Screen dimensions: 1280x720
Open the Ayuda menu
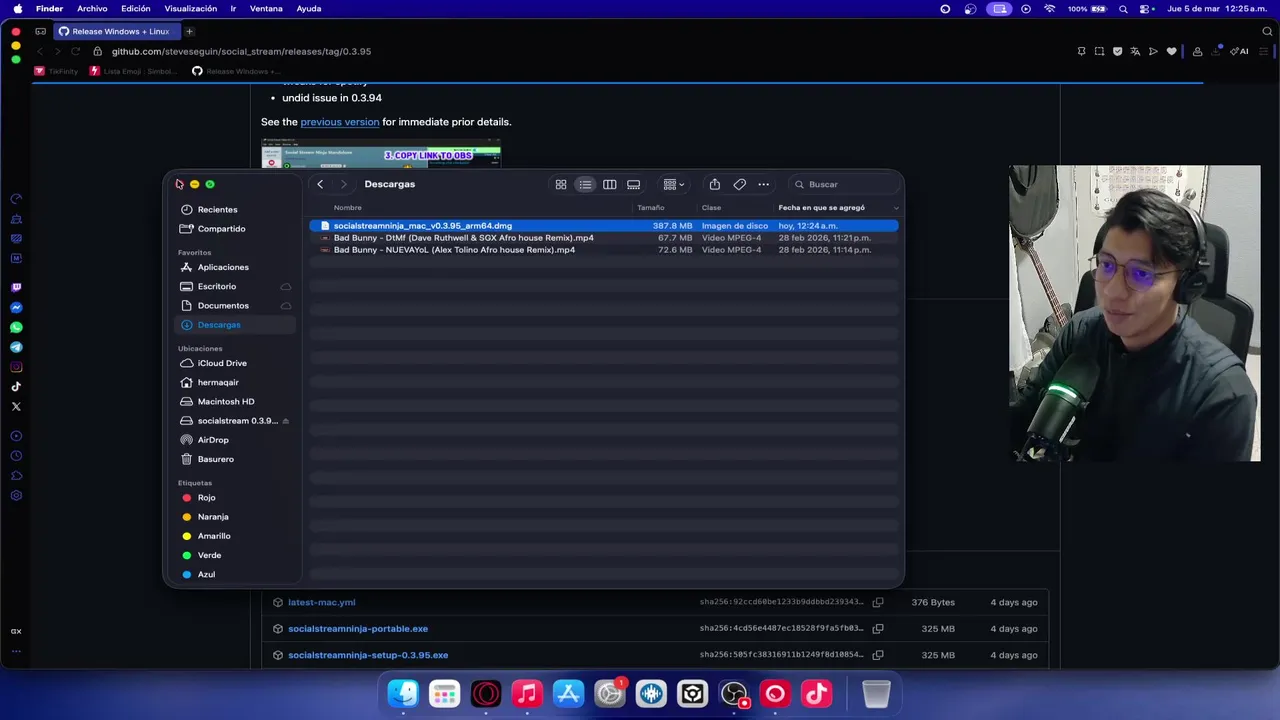tap(309, 9)
